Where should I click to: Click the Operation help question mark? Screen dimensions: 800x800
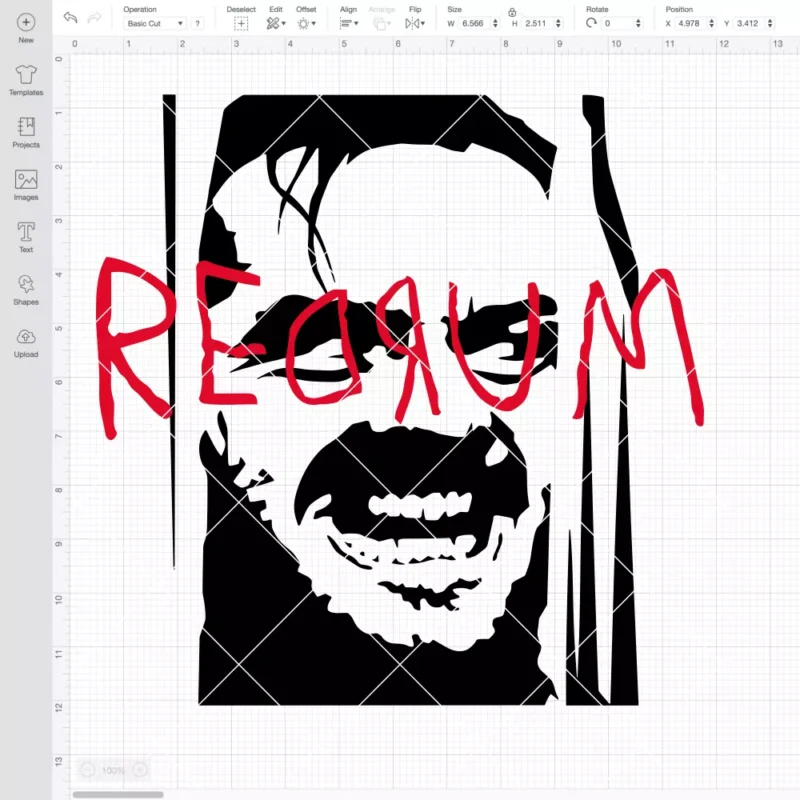tap(197, 23)
